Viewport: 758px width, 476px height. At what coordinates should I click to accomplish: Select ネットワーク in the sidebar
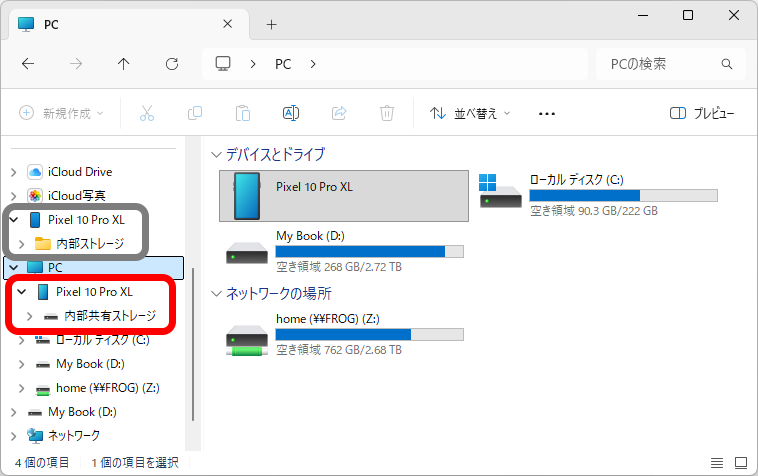click(x=73, y=435)
